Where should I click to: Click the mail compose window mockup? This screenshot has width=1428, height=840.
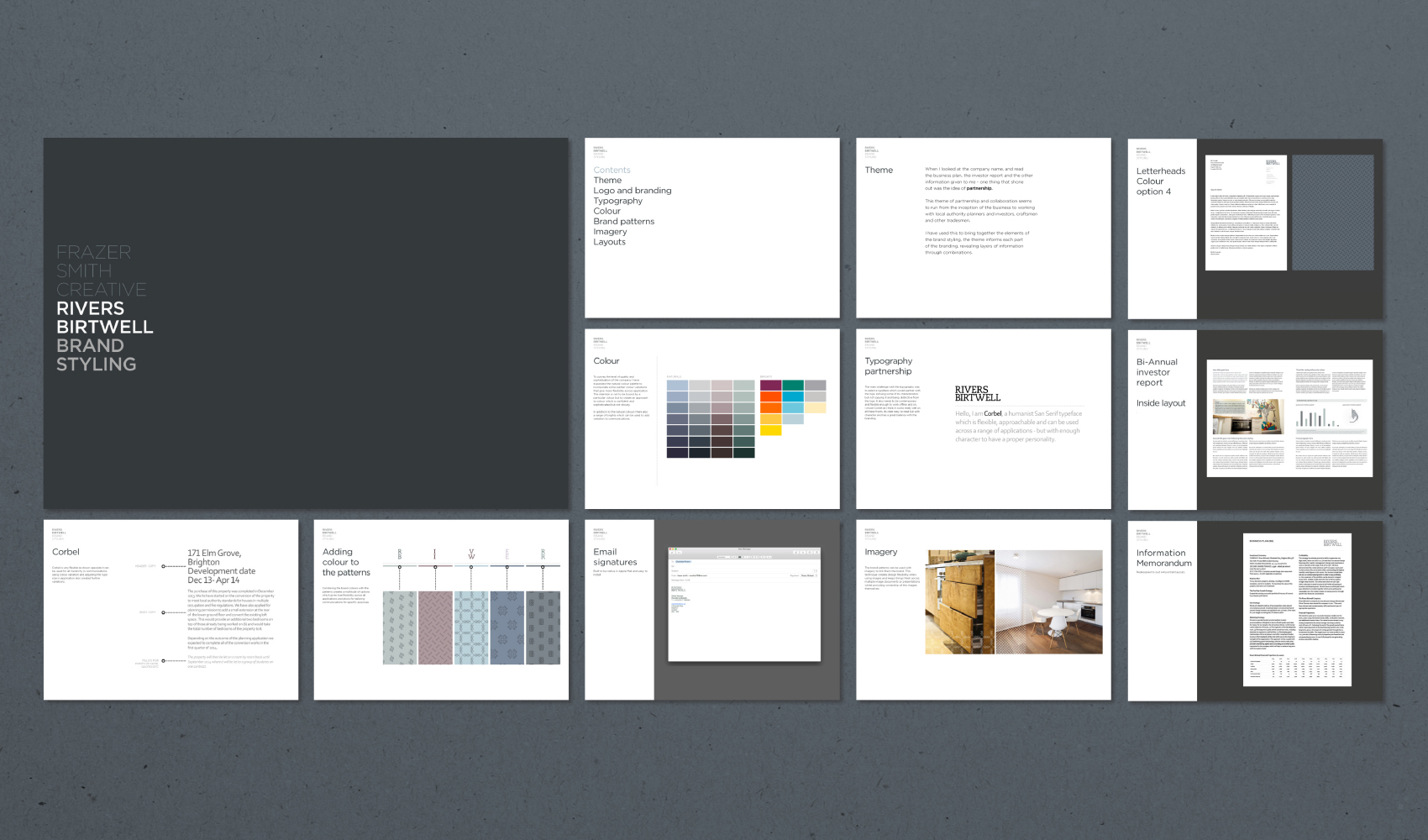click(x=743, y=604)
